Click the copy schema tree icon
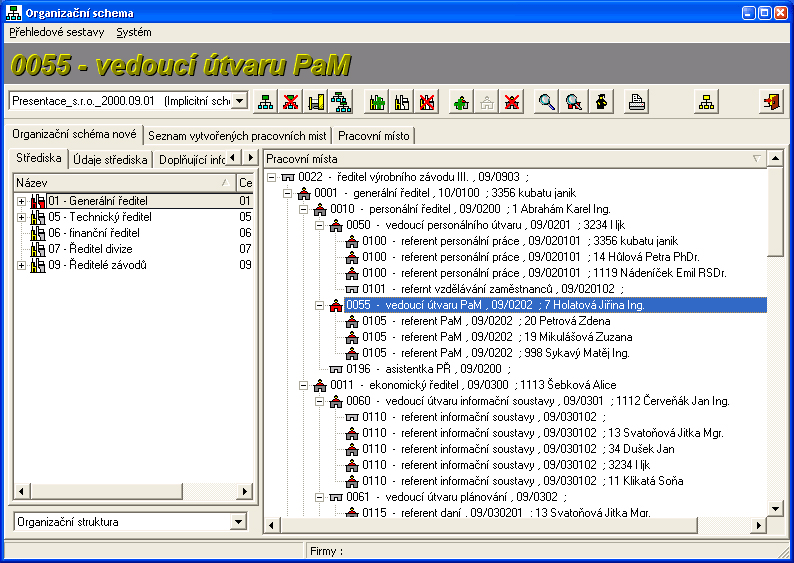The height and width of the screenshot is (563, 794). [x=341, y=102]
